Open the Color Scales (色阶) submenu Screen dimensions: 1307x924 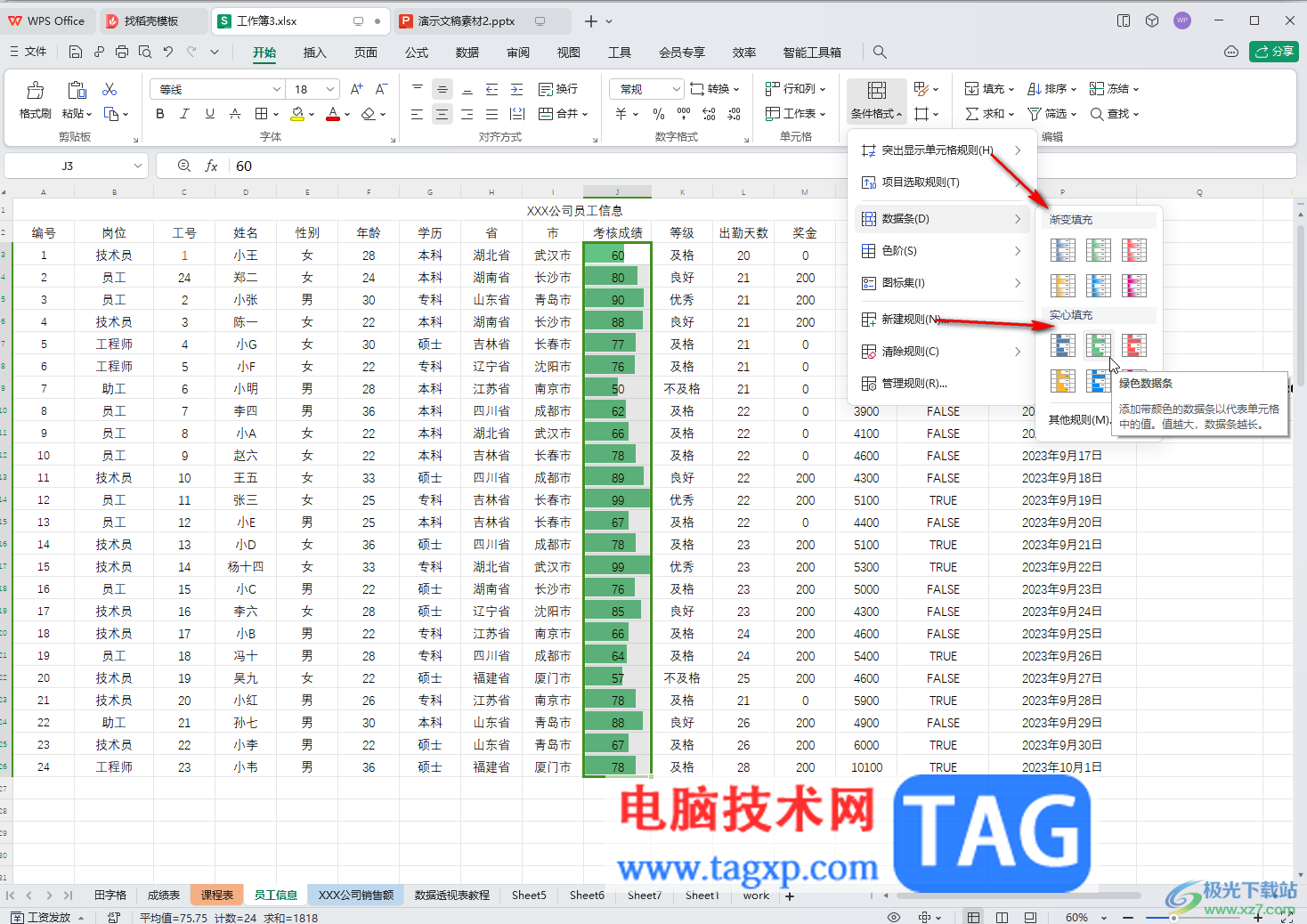(942, 251)
